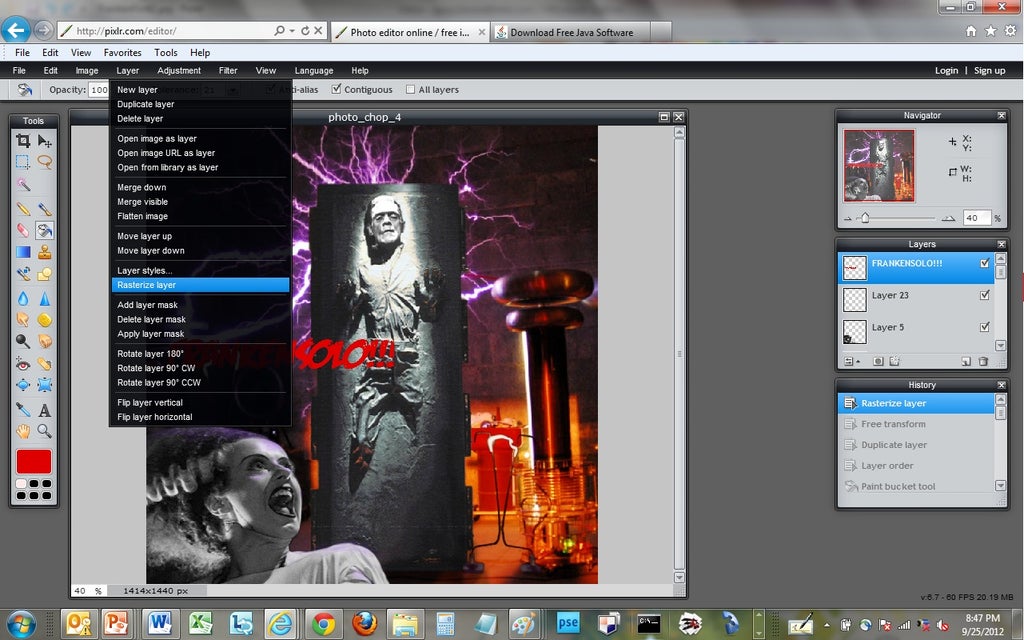Image resolution: width=1024 pixels, height=640 pixels.
Task: Click the Navigator zoom slider handle
Action: [x=865, y=218]
